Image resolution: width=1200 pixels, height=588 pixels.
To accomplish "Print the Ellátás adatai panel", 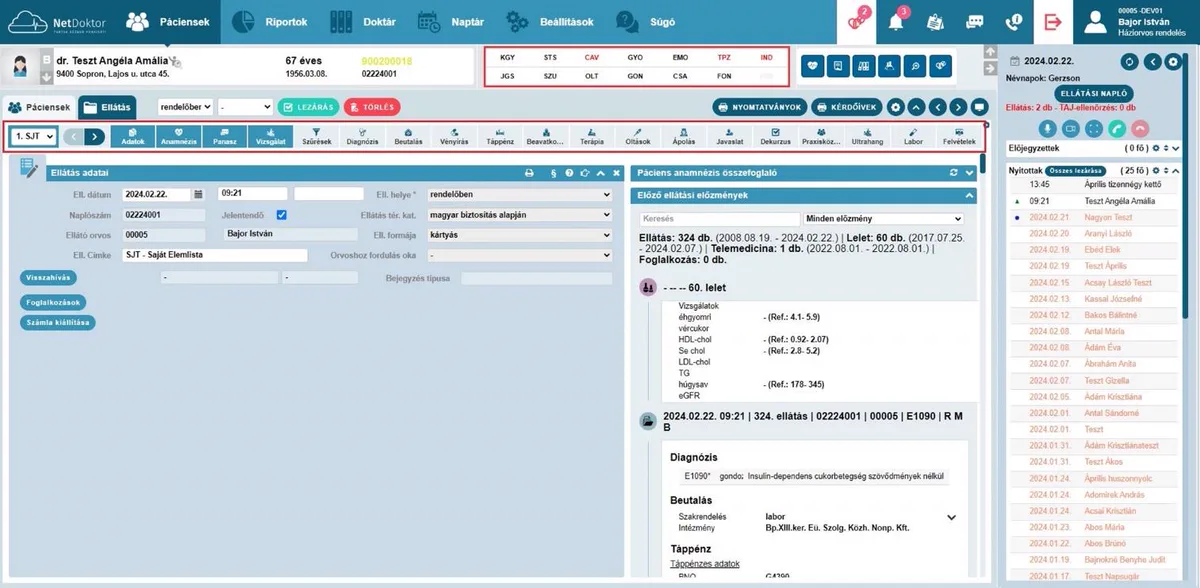I will pos(530,173).
